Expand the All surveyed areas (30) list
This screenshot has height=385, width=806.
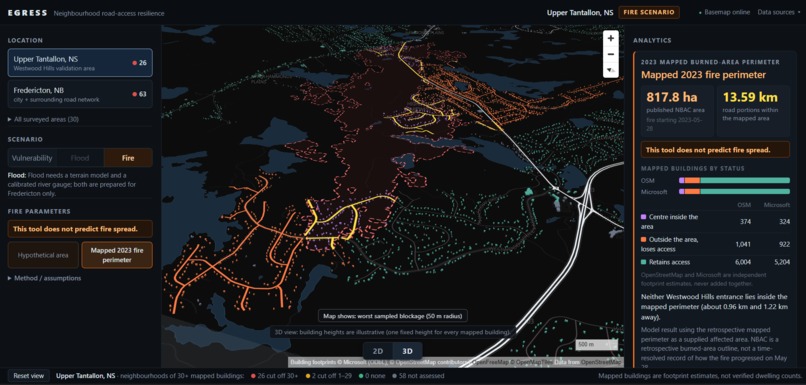click(x=44, y=119)
